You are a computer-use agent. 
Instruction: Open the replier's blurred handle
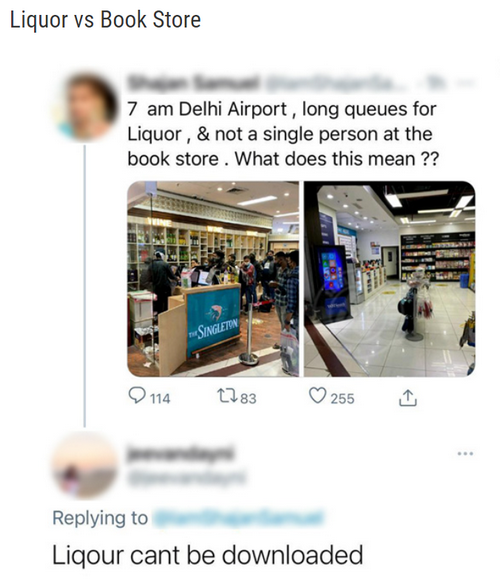186,478
